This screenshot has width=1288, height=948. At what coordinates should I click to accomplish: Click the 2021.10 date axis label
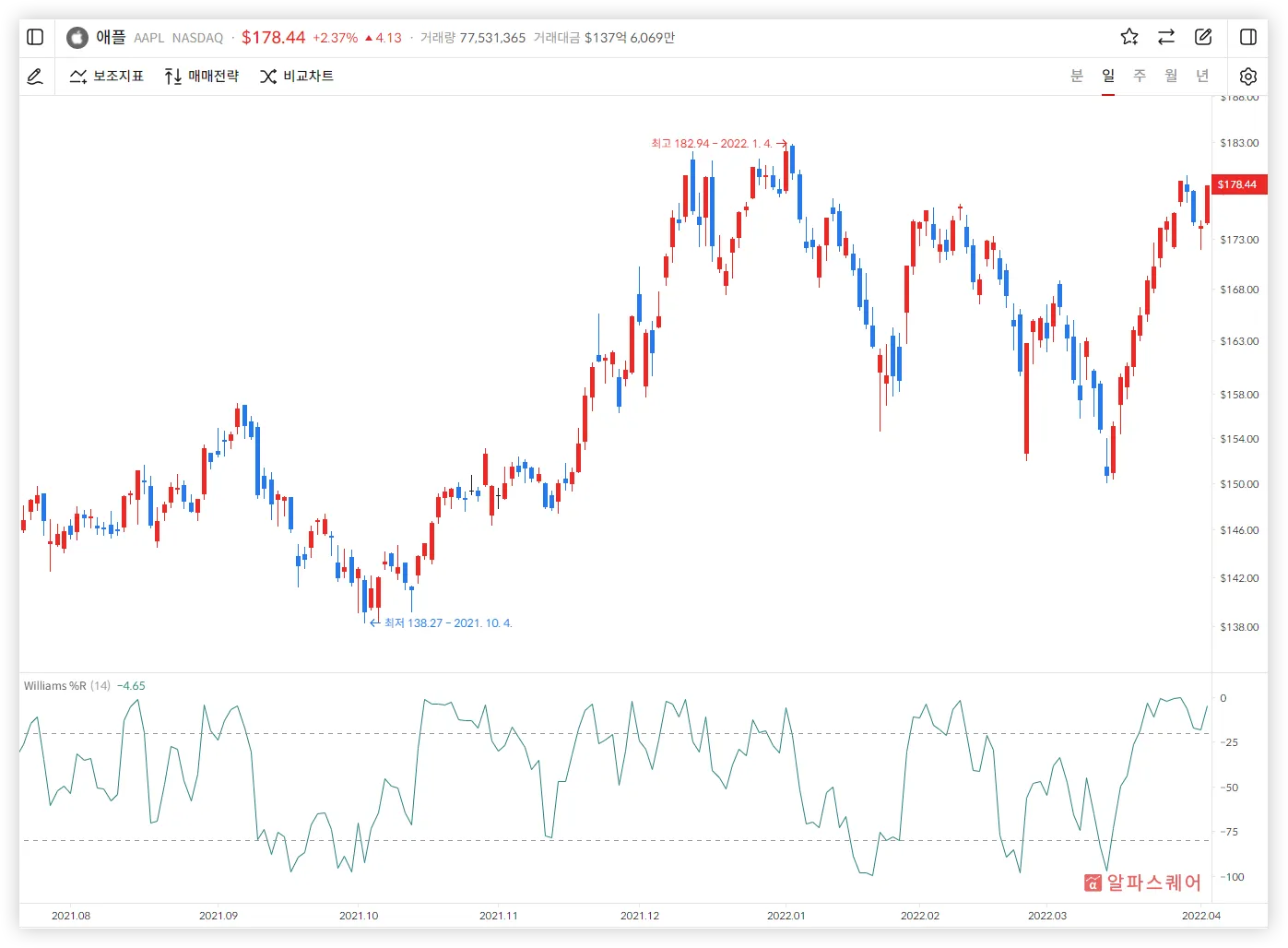click(359, 916)
